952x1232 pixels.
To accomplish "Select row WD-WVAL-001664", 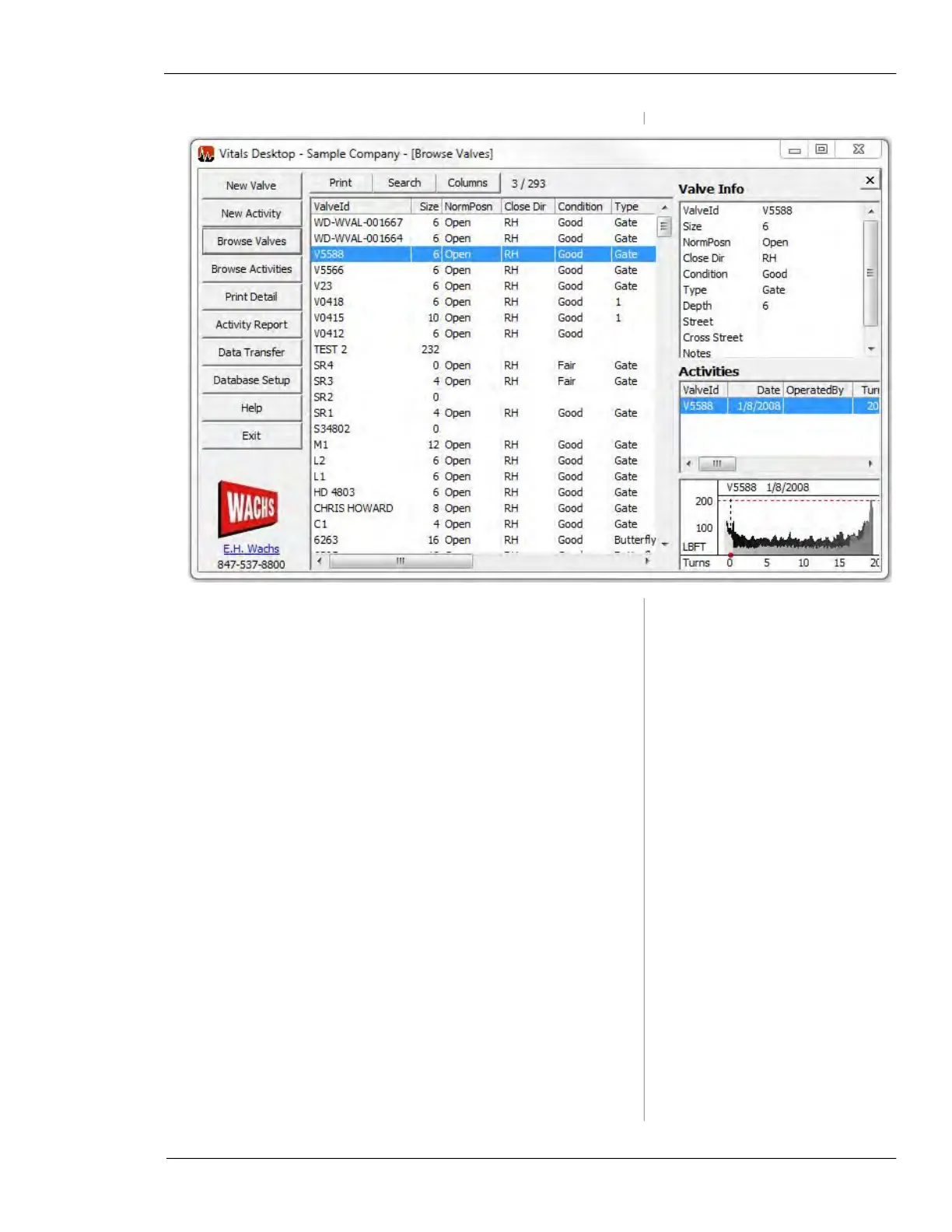I will point(484,239).
